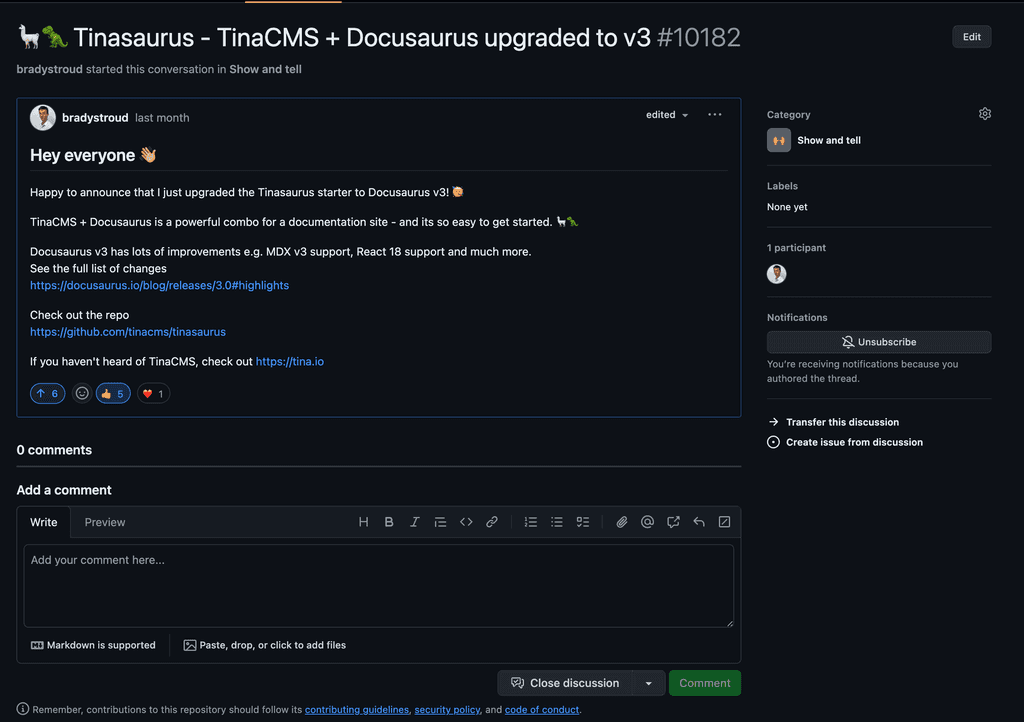Viewport: 1024px width, 722px height.
Task: Toggle bold formatting in comment toolbar
Action: pos(389,521)
